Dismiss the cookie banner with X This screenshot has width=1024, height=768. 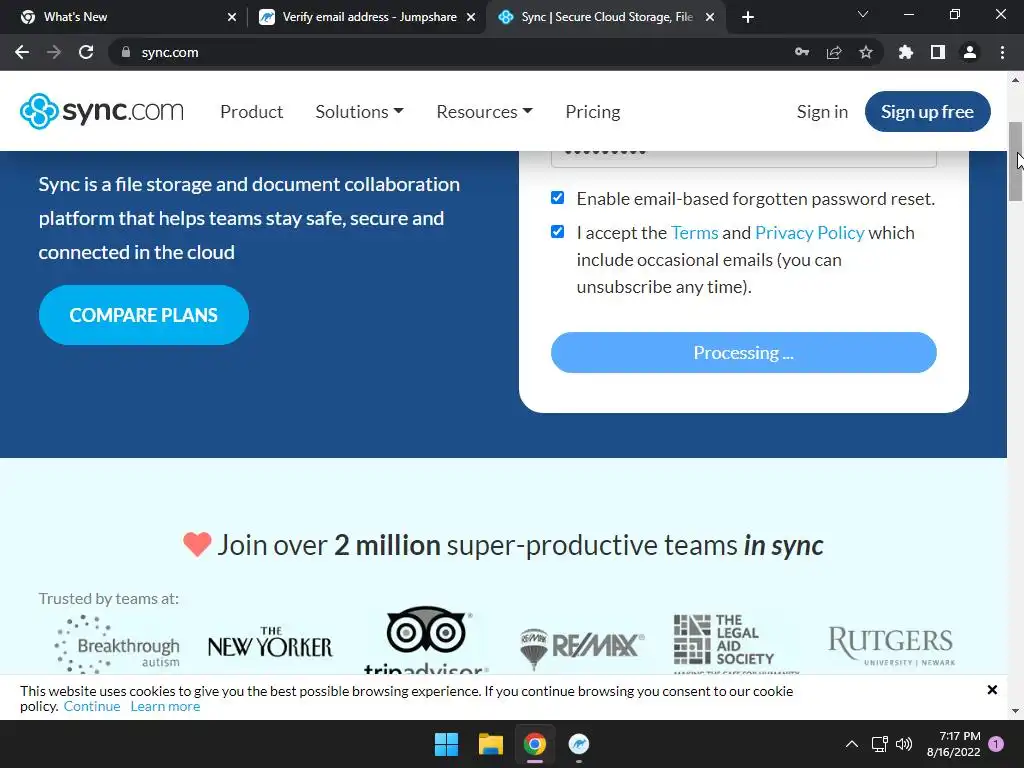click(992, 690)
